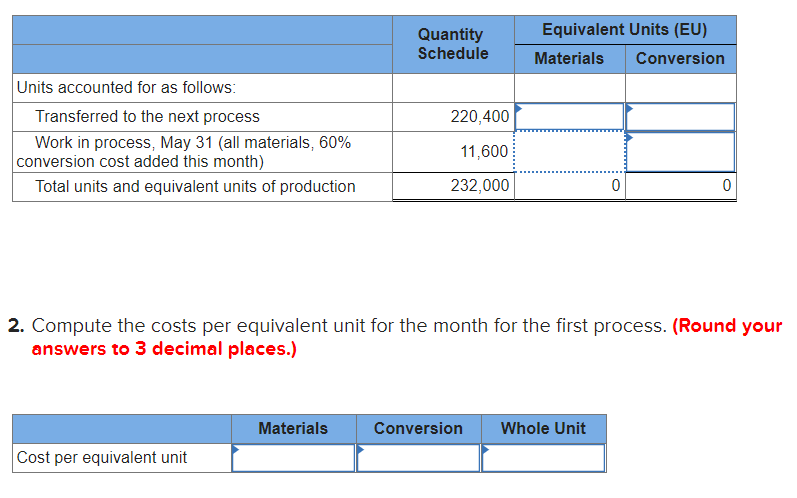Click Materials header in cost table
The width and height of the screenshot is (797, 498).
point(293,428)
